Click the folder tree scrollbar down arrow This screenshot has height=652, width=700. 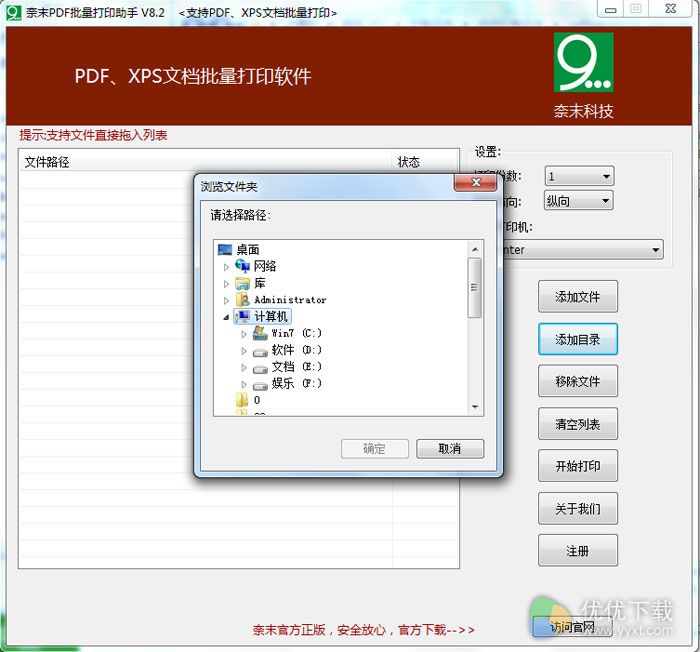475,407
